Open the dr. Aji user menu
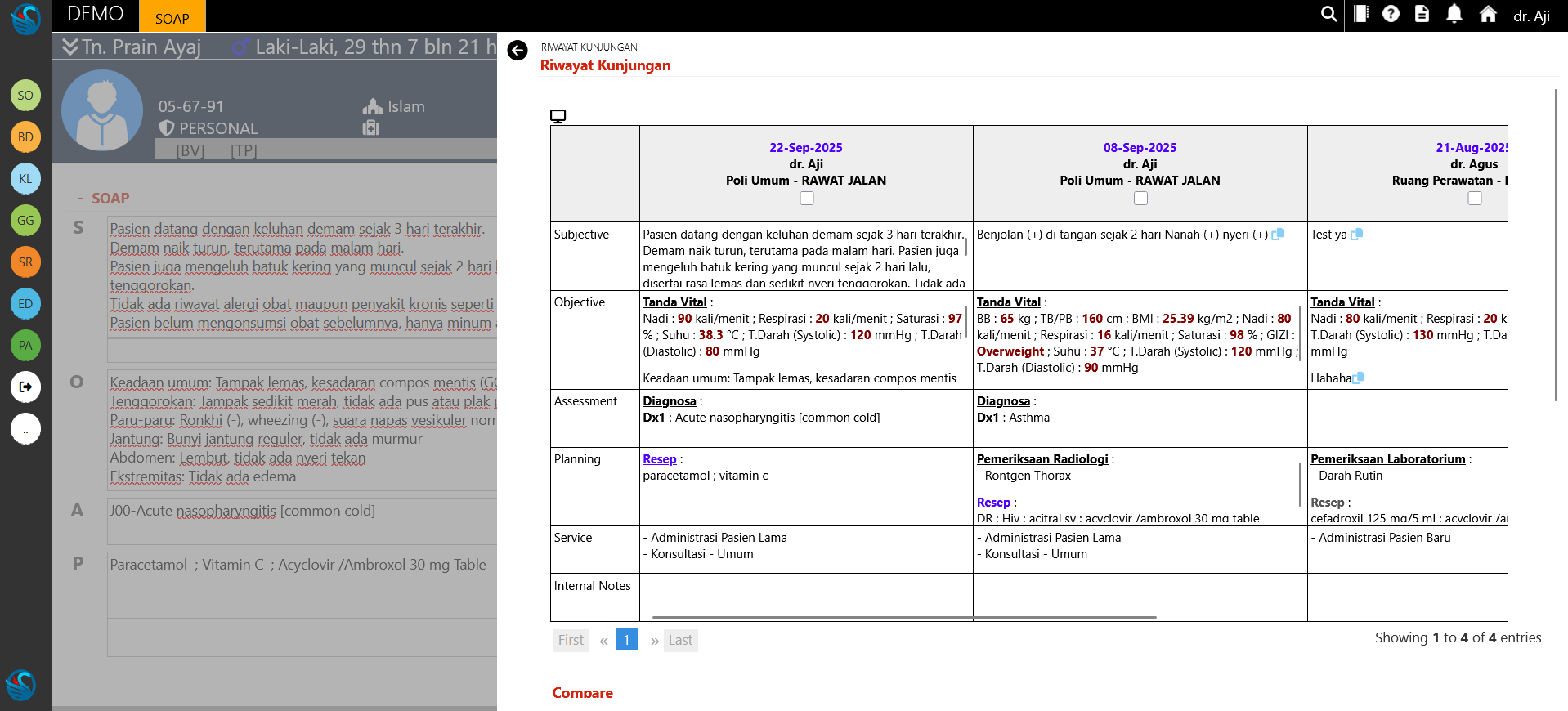The height and width of the screenshot is (711, 1568). click(x=1530, y=16)
